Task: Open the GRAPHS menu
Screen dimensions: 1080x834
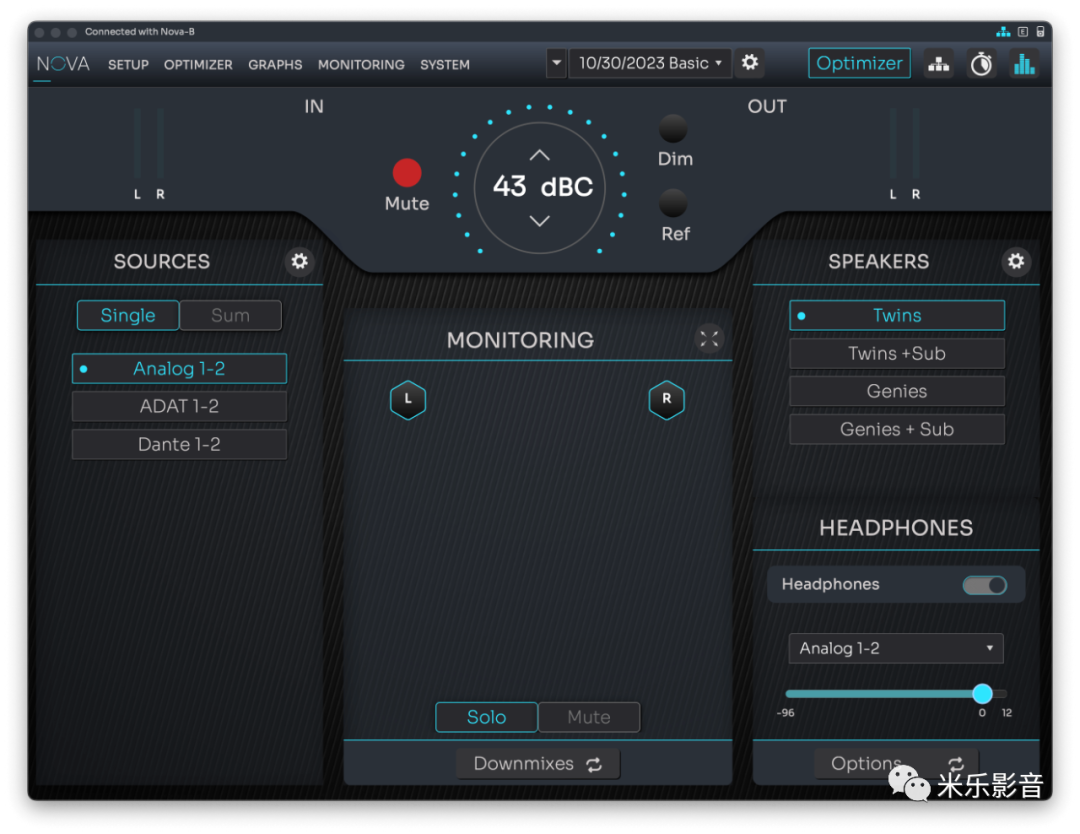Action: click(x=275, y=65)
